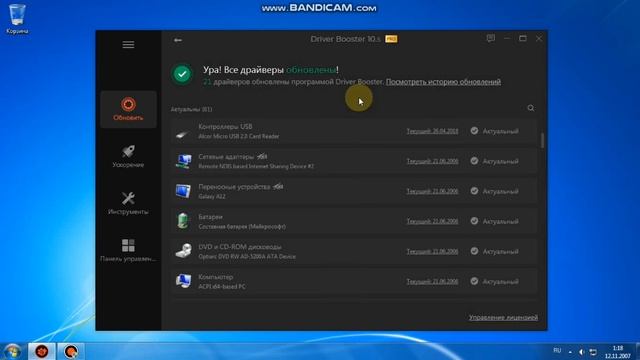Click Актуальный status check for Переносные устройства

pyautogui.click(x=474, y=191)
